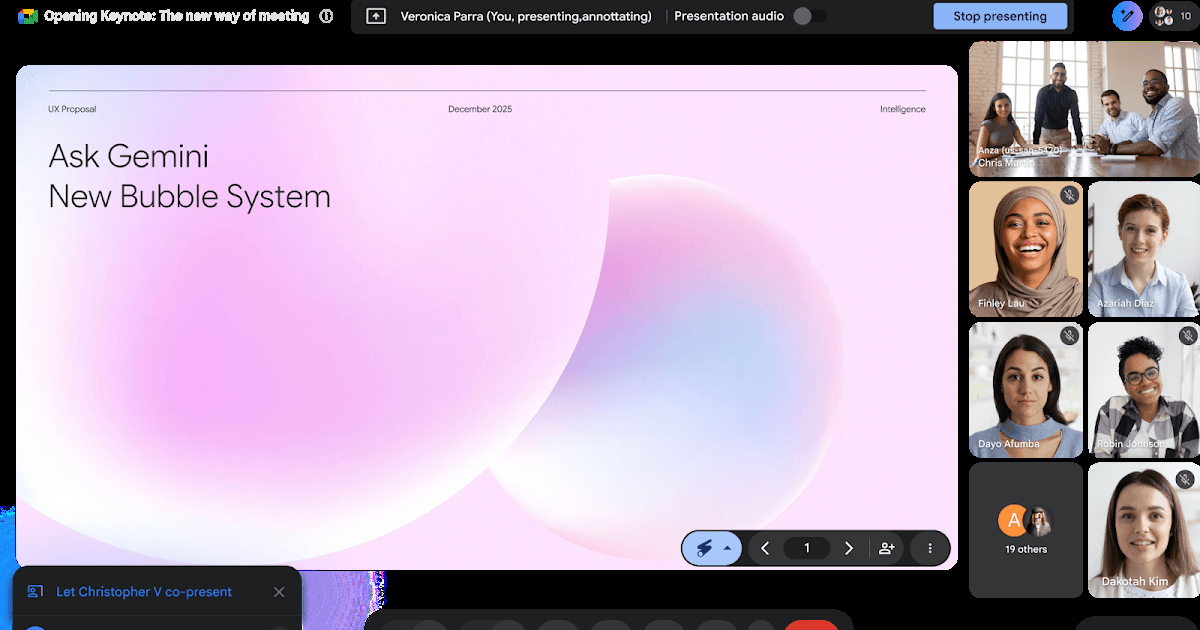Select Dakotah Kim's video tile

[1144, 530]
